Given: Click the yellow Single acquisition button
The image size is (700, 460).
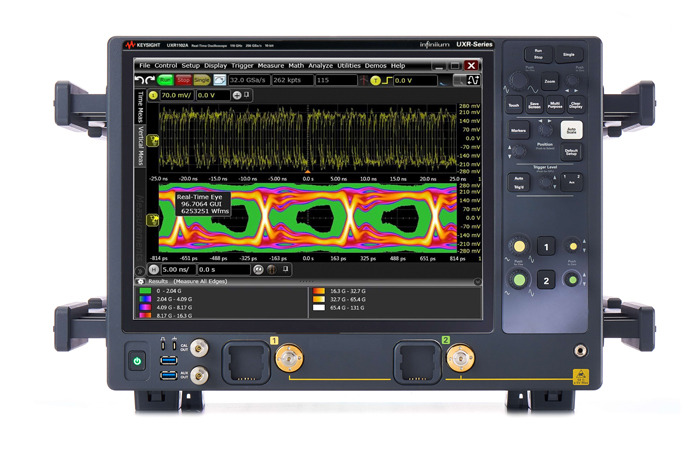Looking at the screenshot, I should click(201, 79).
